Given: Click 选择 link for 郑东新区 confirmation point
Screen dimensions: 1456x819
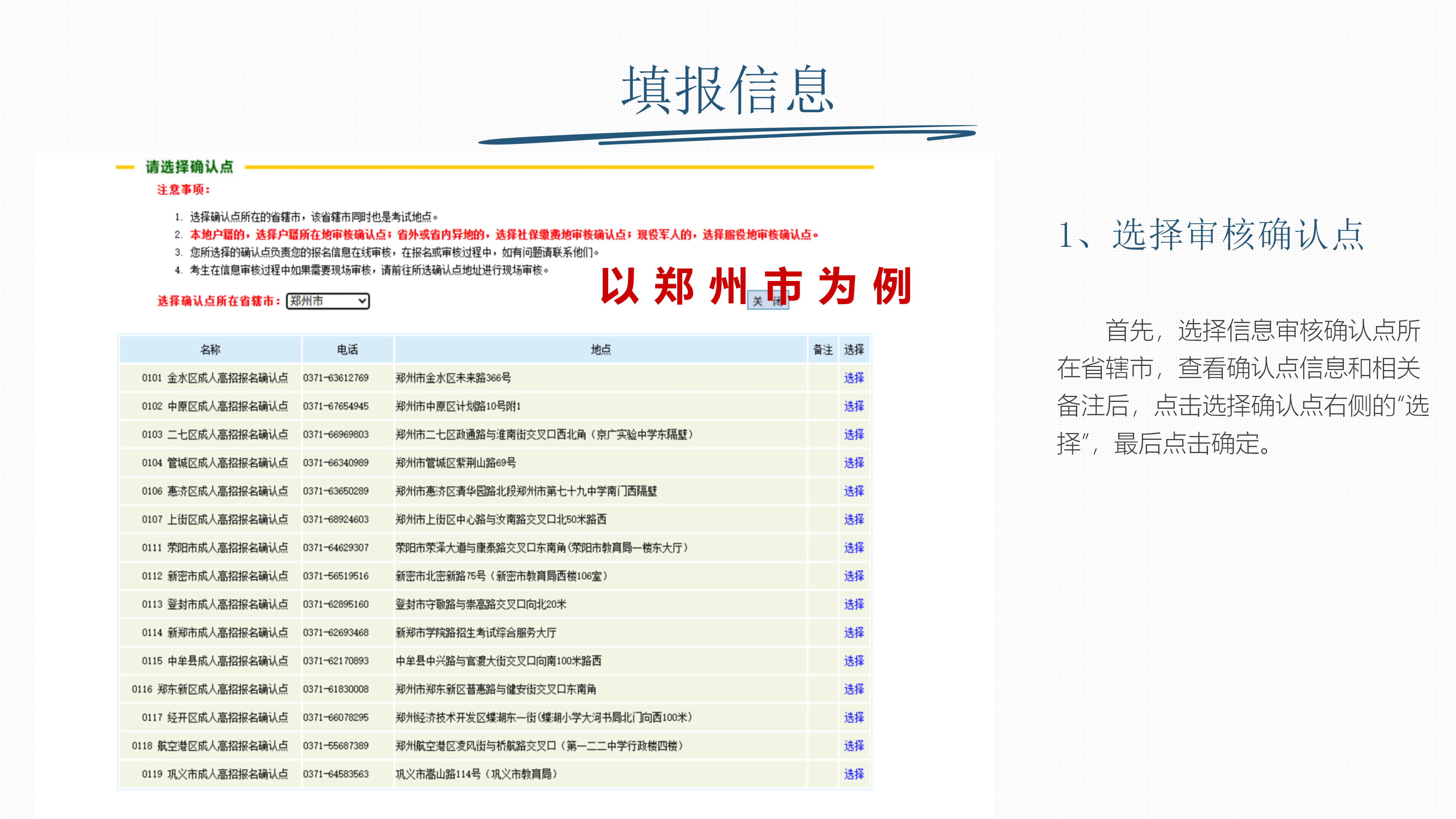Looking at the screenshot, I should [x=854, y=689].
